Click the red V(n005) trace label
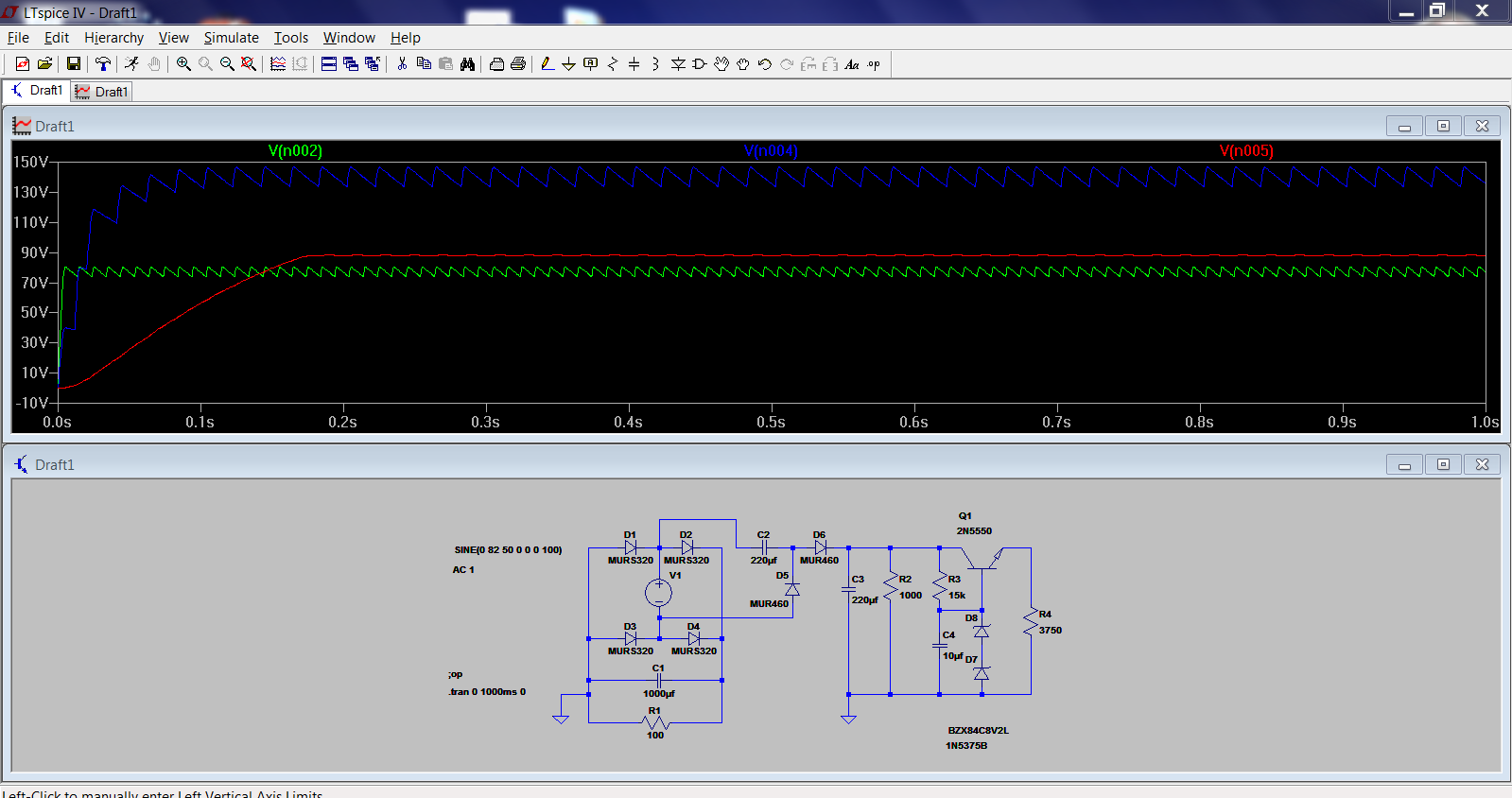Image resolution: width=1512 pixels, height=798 pixels. click(x=1246, y=151)
